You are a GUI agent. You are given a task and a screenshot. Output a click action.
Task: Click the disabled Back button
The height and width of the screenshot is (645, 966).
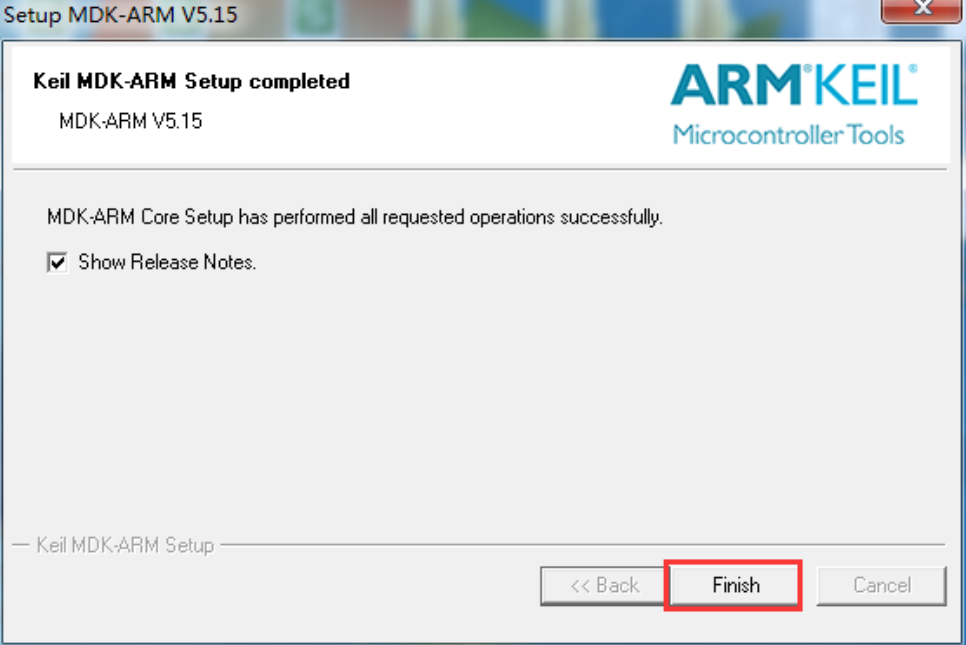(x=604, y=586)
